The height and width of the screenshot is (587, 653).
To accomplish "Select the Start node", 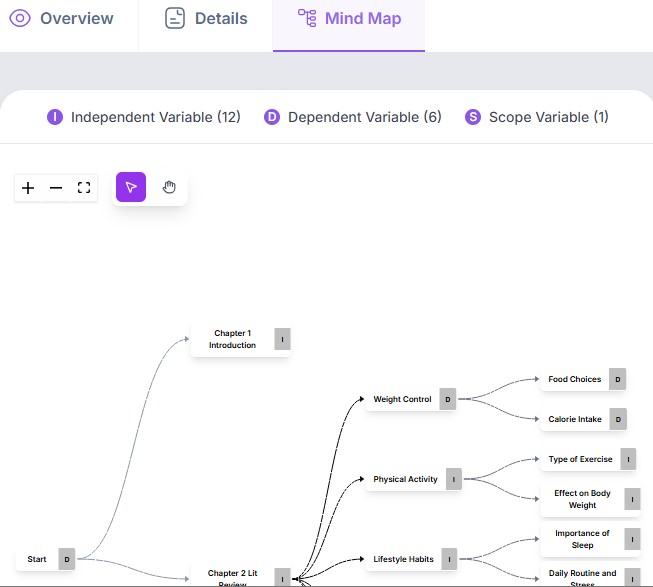I will pyautogui.click(x=46, y=559).
